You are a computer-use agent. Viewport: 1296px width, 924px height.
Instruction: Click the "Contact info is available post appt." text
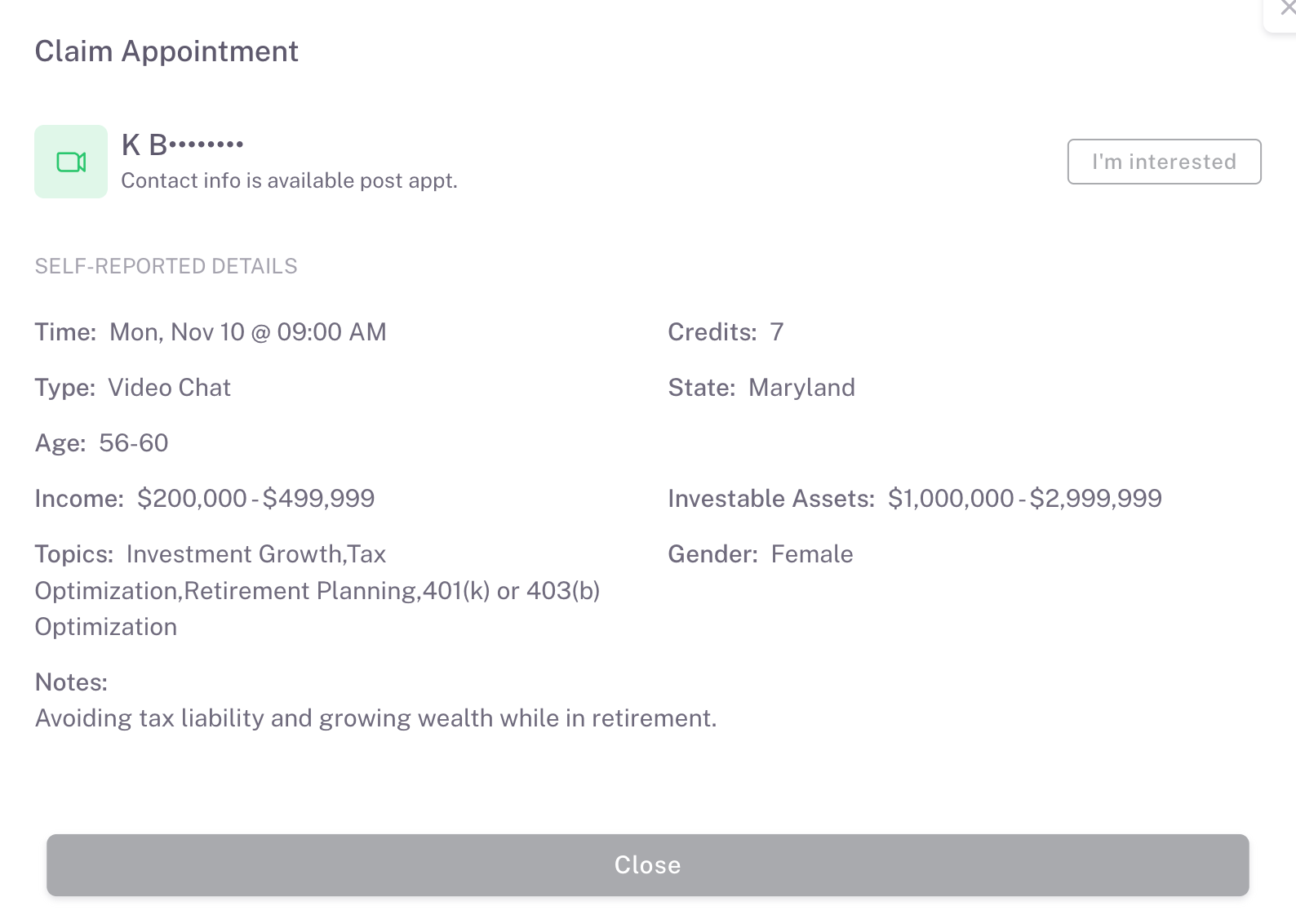point(289,180)
